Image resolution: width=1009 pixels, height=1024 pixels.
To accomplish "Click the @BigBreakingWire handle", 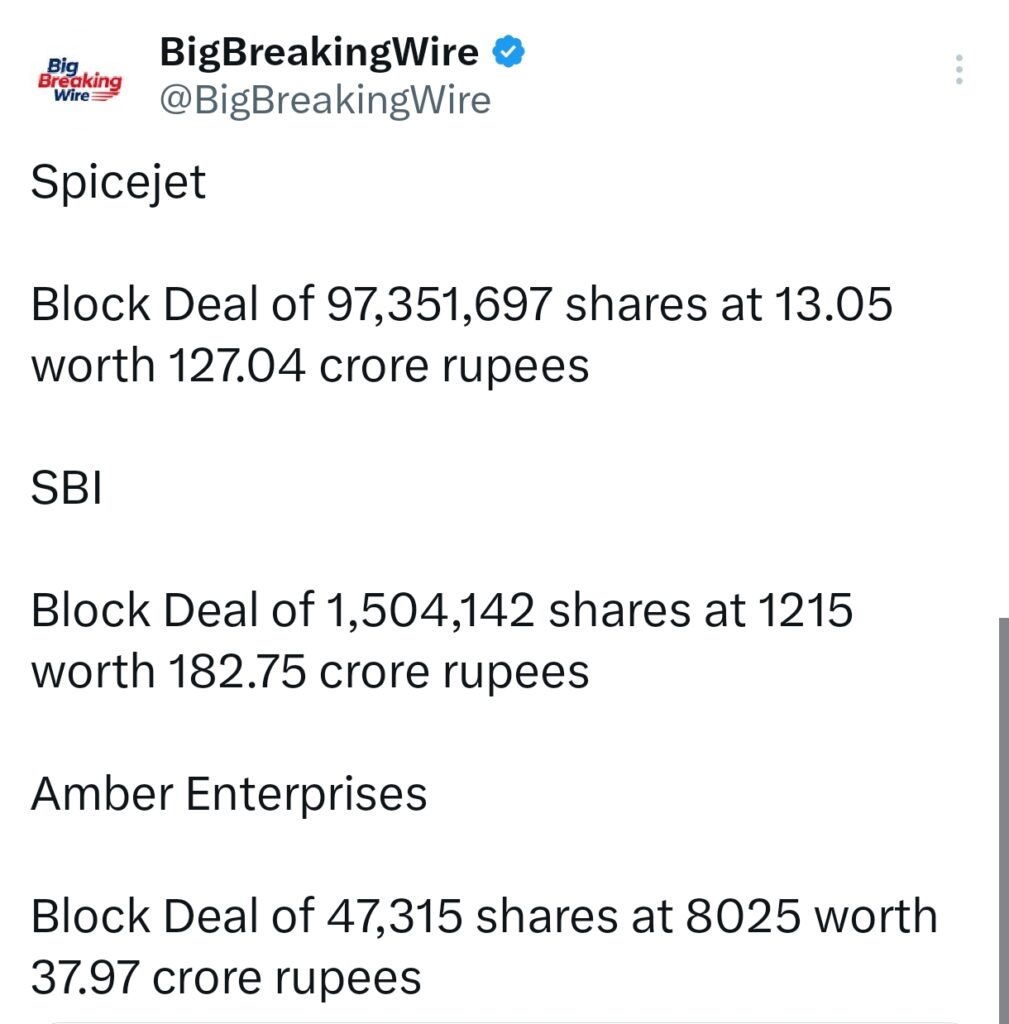I will (x=323, y=99).
